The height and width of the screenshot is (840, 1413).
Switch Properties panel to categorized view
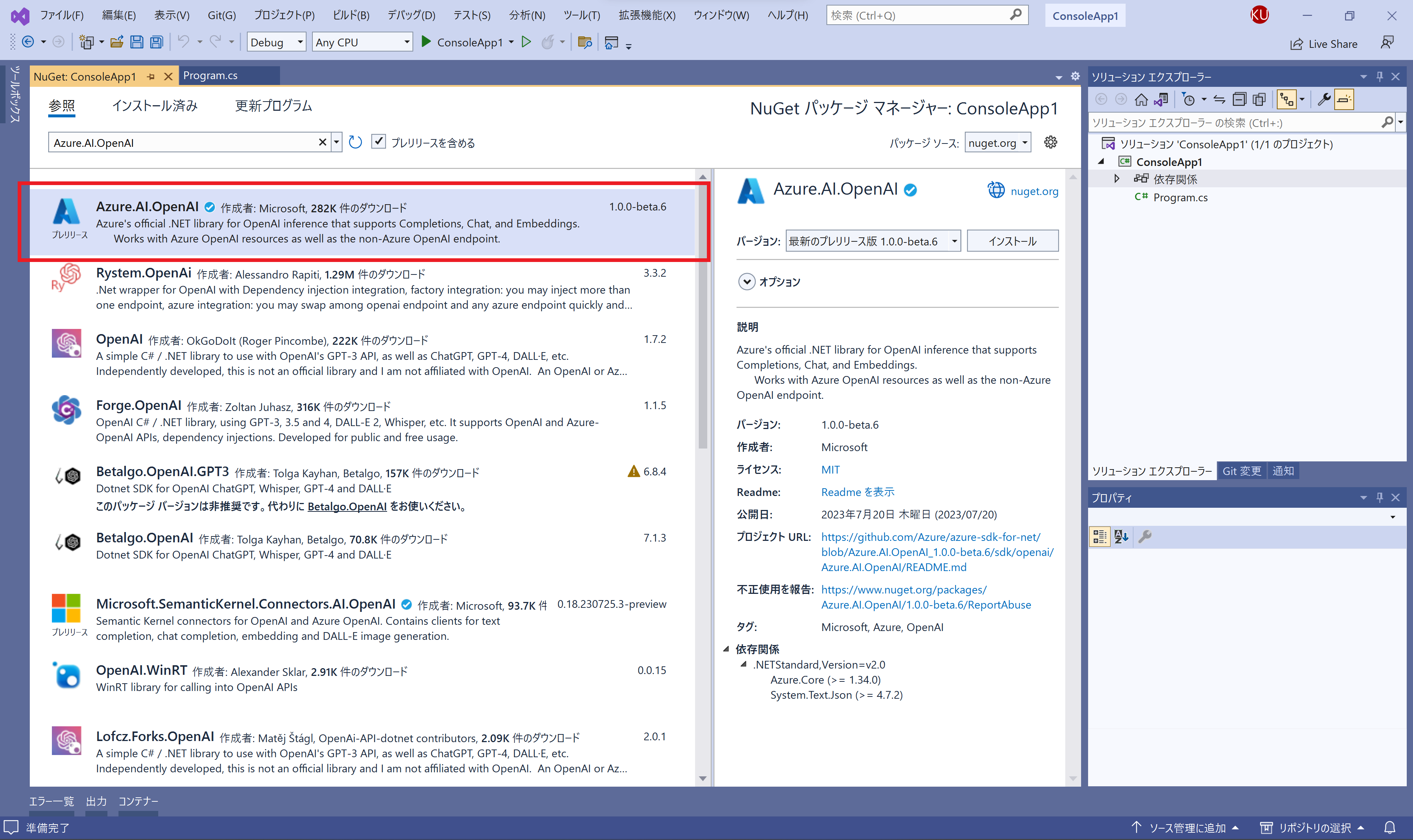1099,536
